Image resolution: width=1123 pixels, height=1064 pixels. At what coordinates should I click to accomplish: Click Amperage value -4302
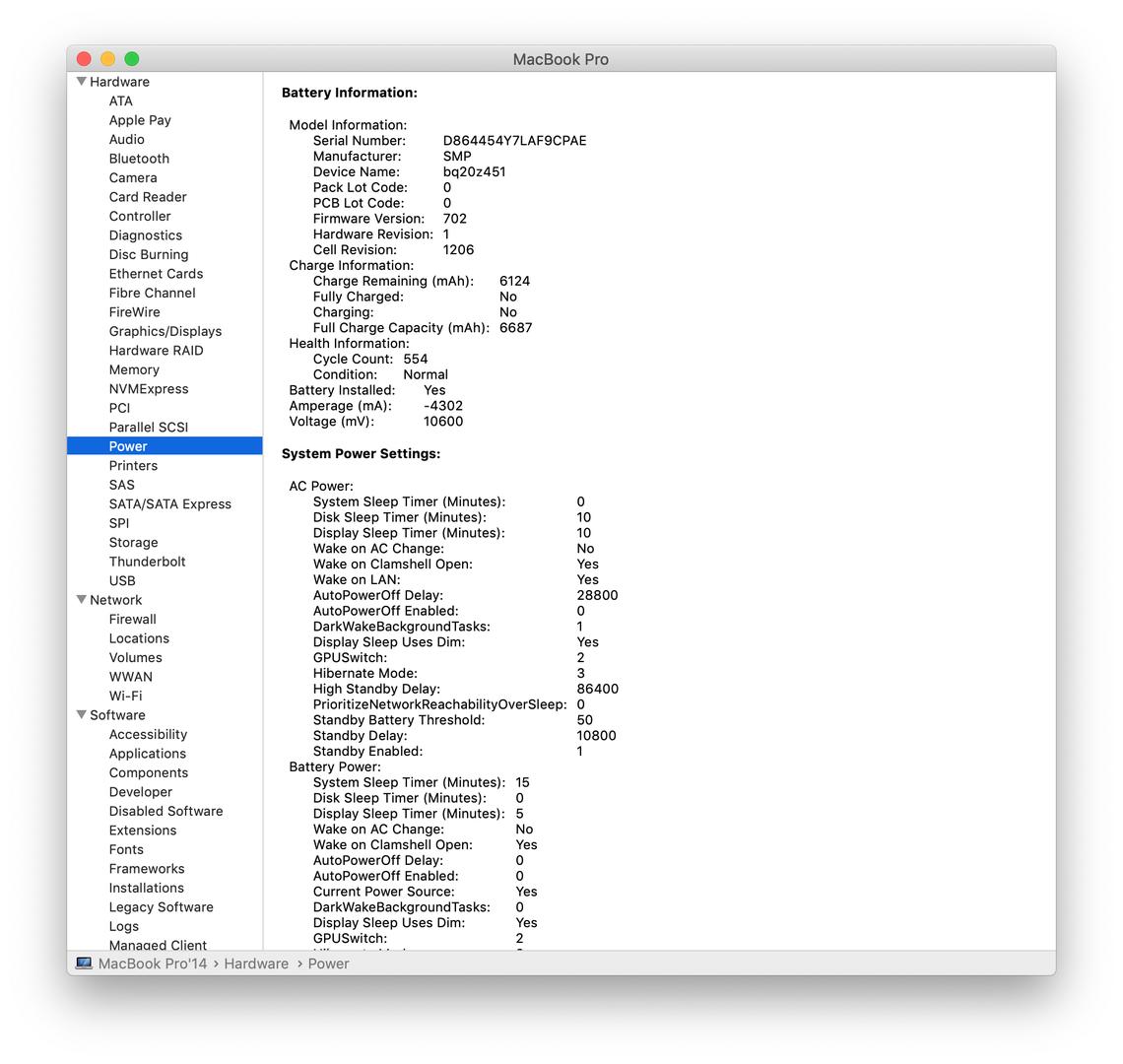442,406
